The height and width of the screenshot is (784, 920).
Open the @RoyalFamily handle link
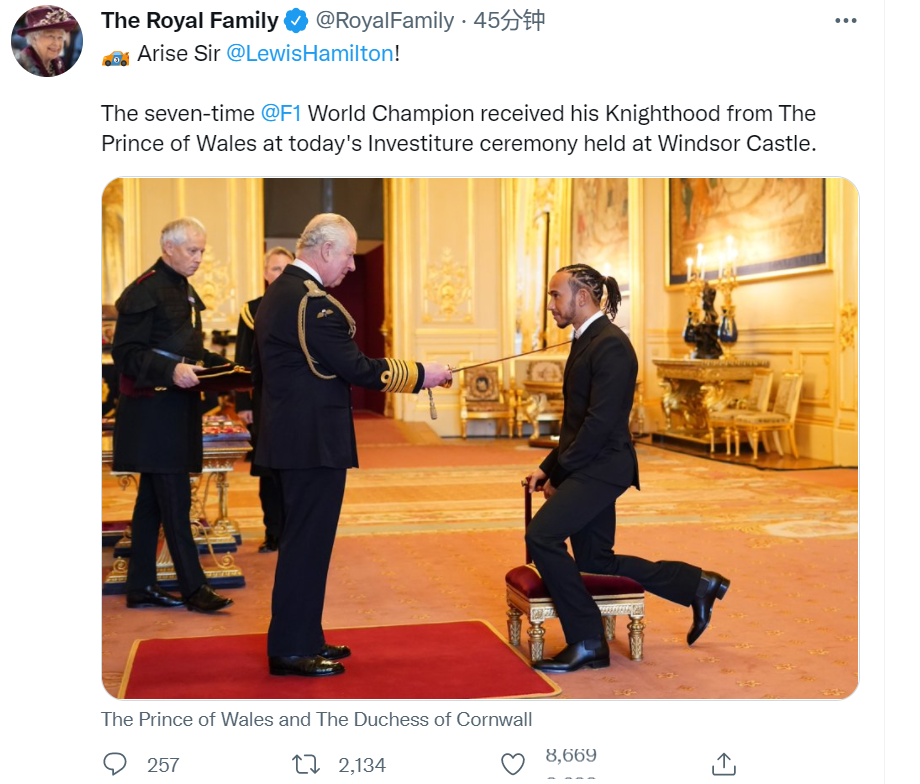385,20
